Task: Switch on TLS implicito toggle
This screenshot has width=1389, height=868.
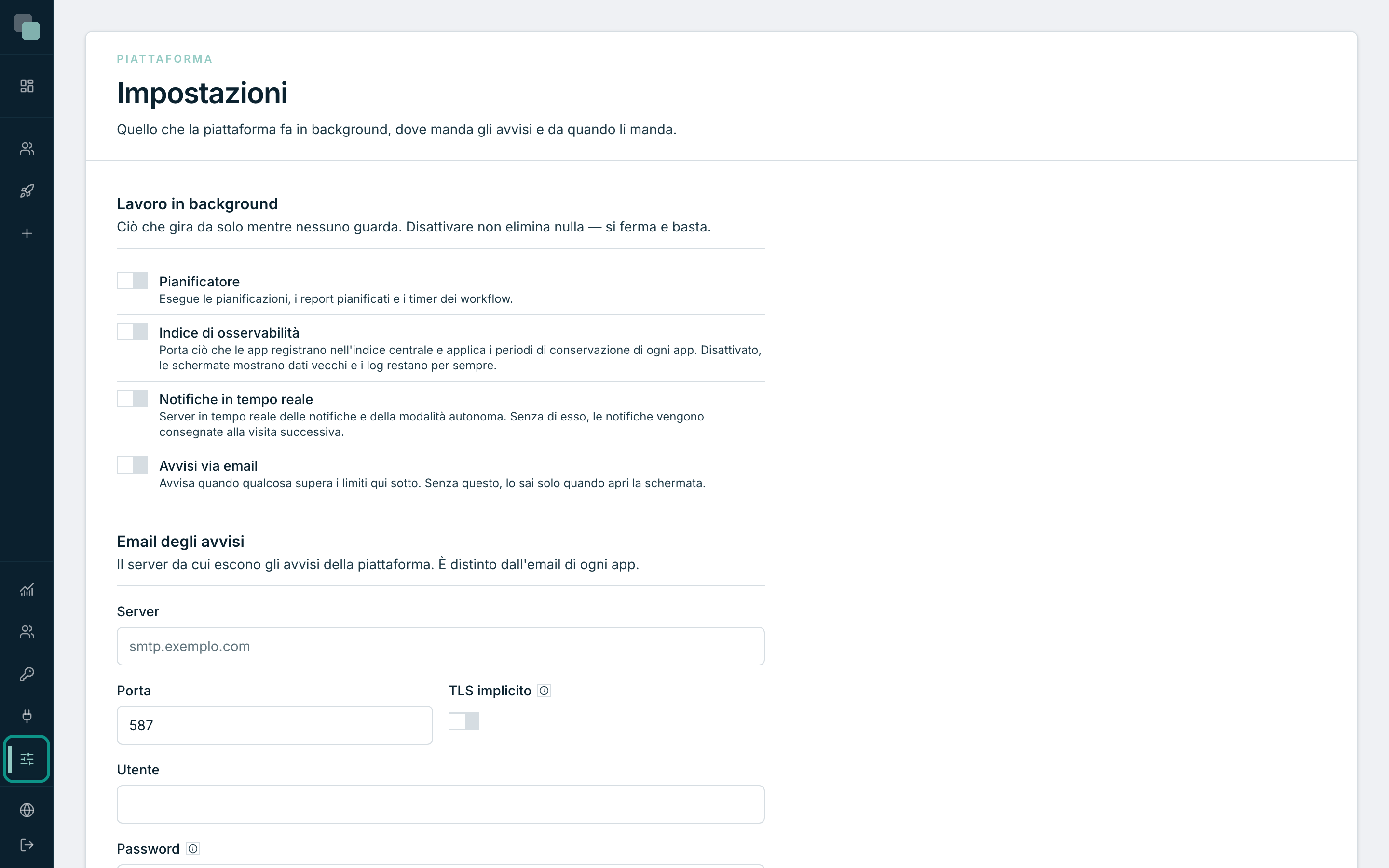Action: pyautogui.click(x=464, y=721)
